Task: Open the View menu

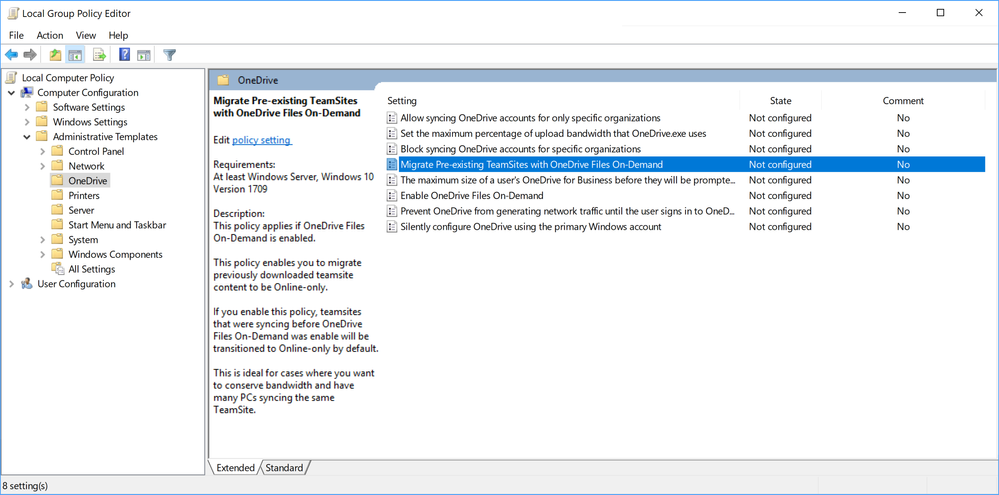Action: [86, 36]
